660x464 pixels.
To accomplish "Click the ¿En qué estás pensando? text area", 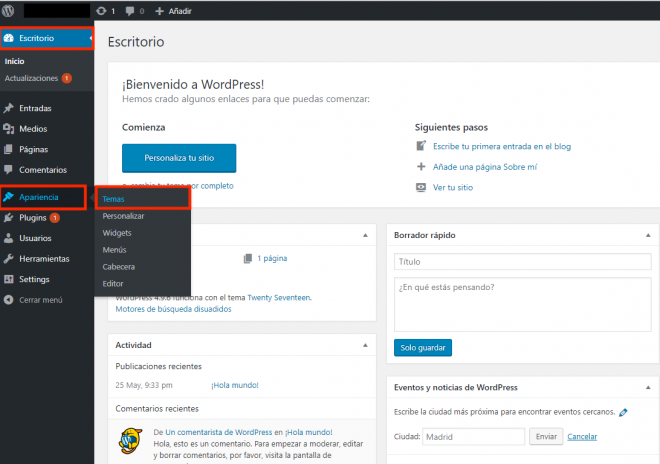I will [x=522, y=304].
